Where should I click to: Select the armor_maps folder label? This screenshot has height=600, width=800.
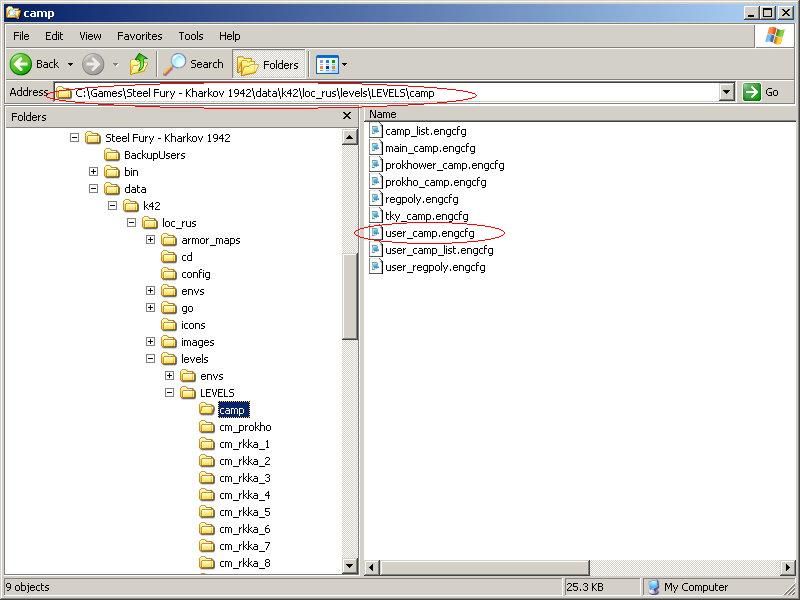211,240
